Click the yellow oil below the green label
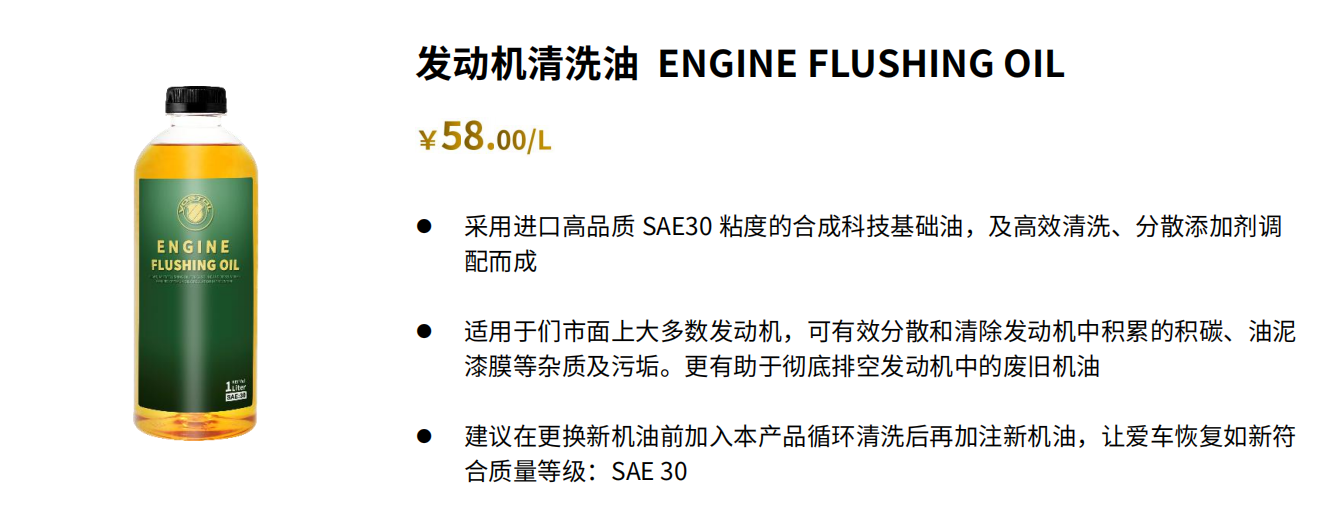Image resolution: width=1325 pixels, height=523 pixels. pos(196,422)
